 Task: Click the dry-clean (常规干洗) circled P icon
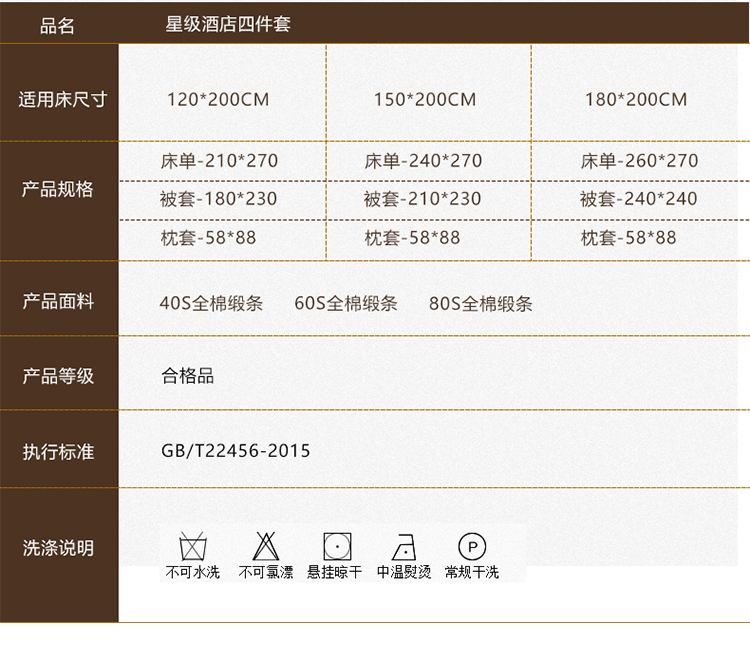[472, 546]
